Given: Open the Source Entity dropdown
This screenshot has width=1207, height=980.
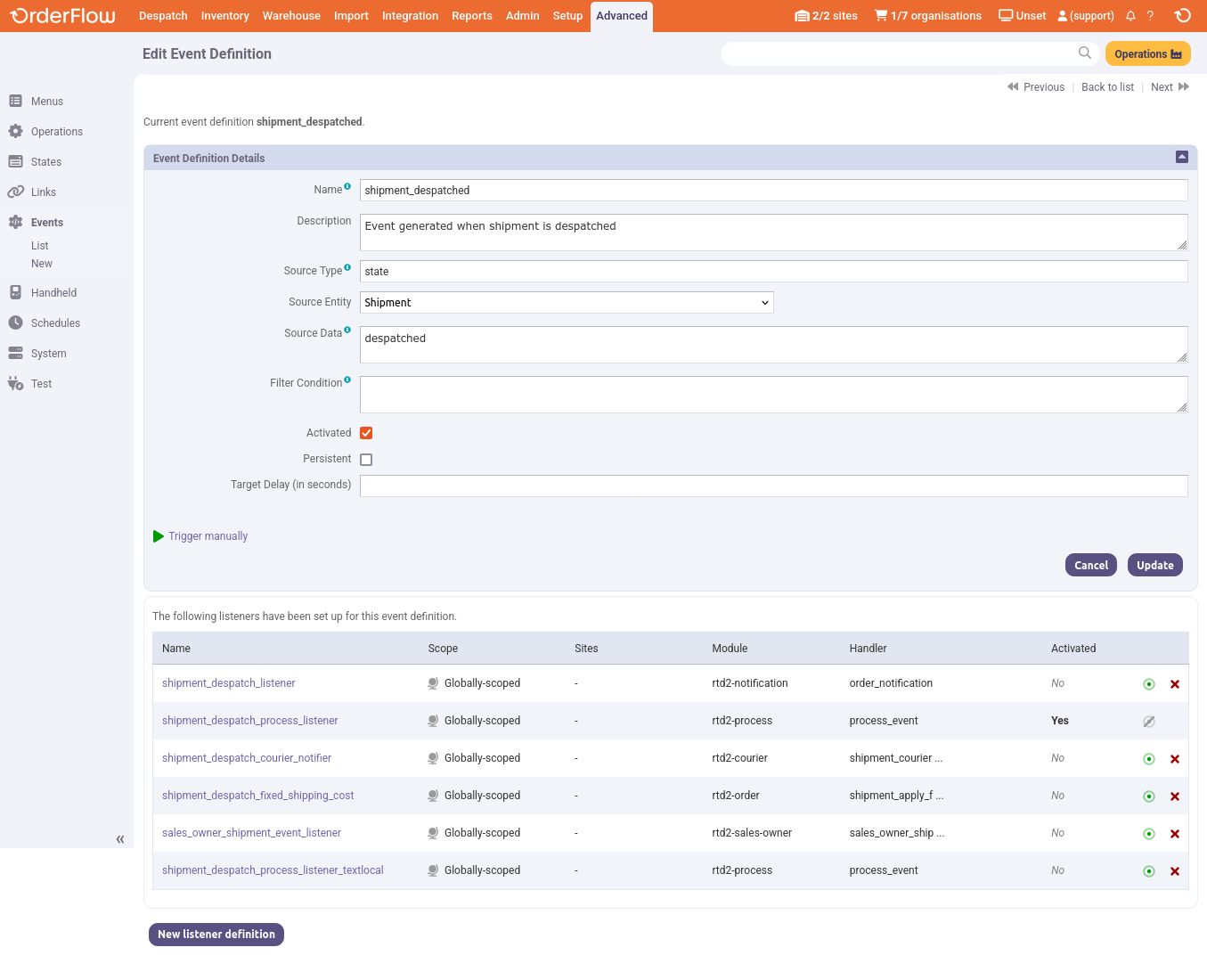Looking at the screenshot, I should tap(567, 303).
